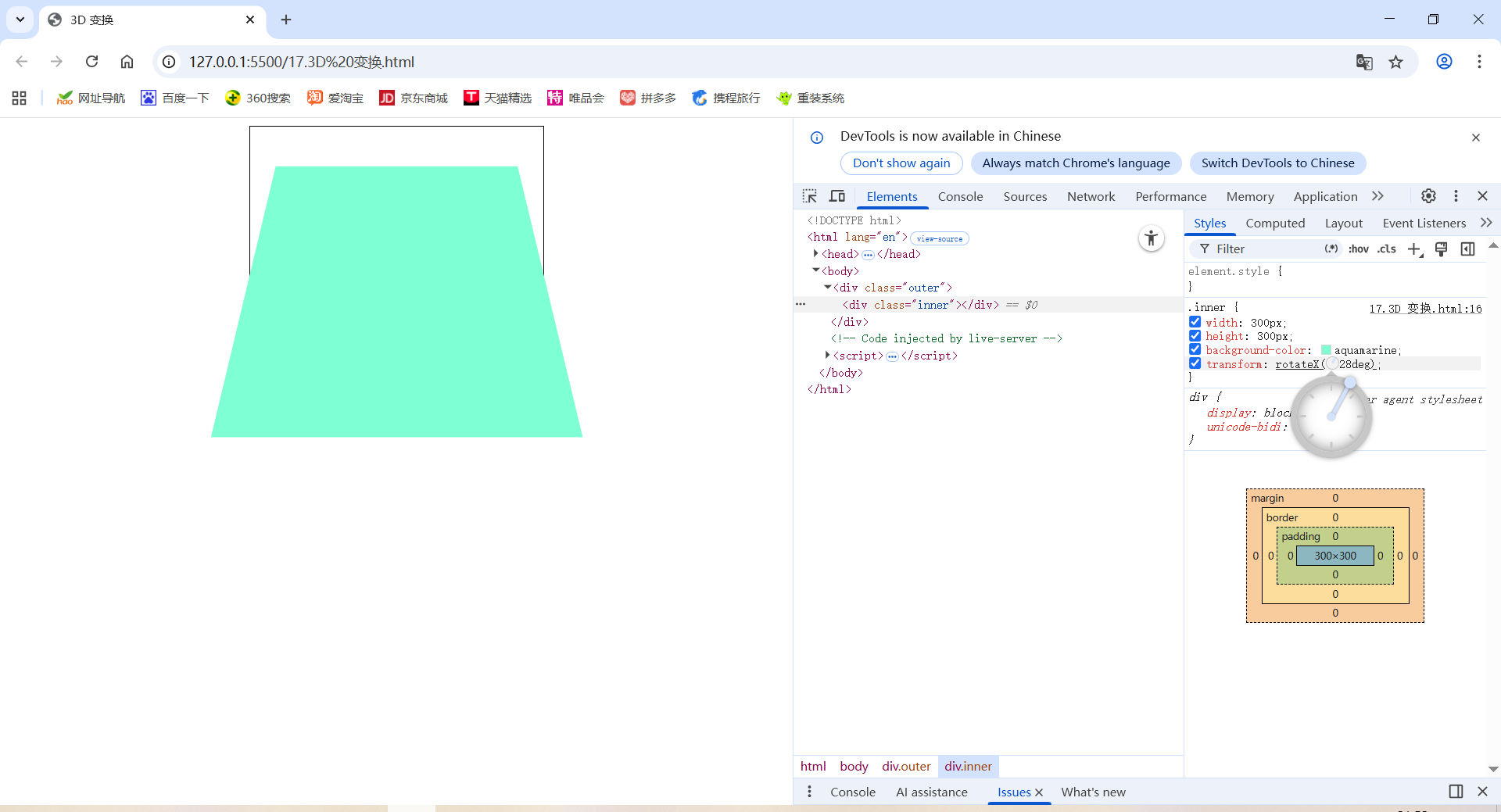Bookmark this page with the star icon
This screenshot has height=812, width=1501.
point(1396,62)
